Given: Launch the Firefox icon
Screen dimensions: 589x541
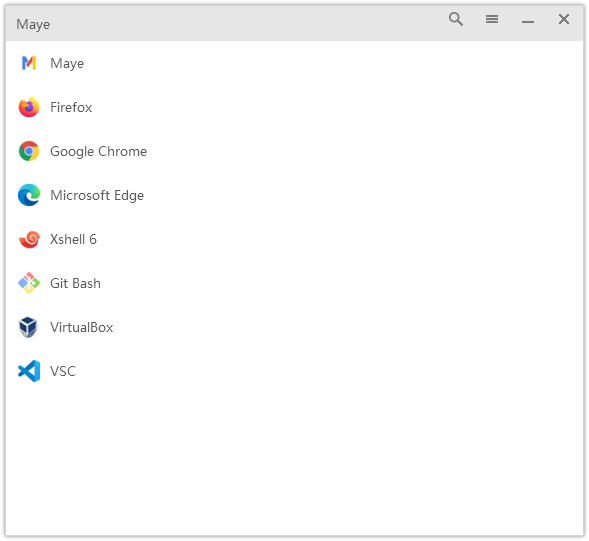Looking at the screenshot, I should [x=29, y=107].
